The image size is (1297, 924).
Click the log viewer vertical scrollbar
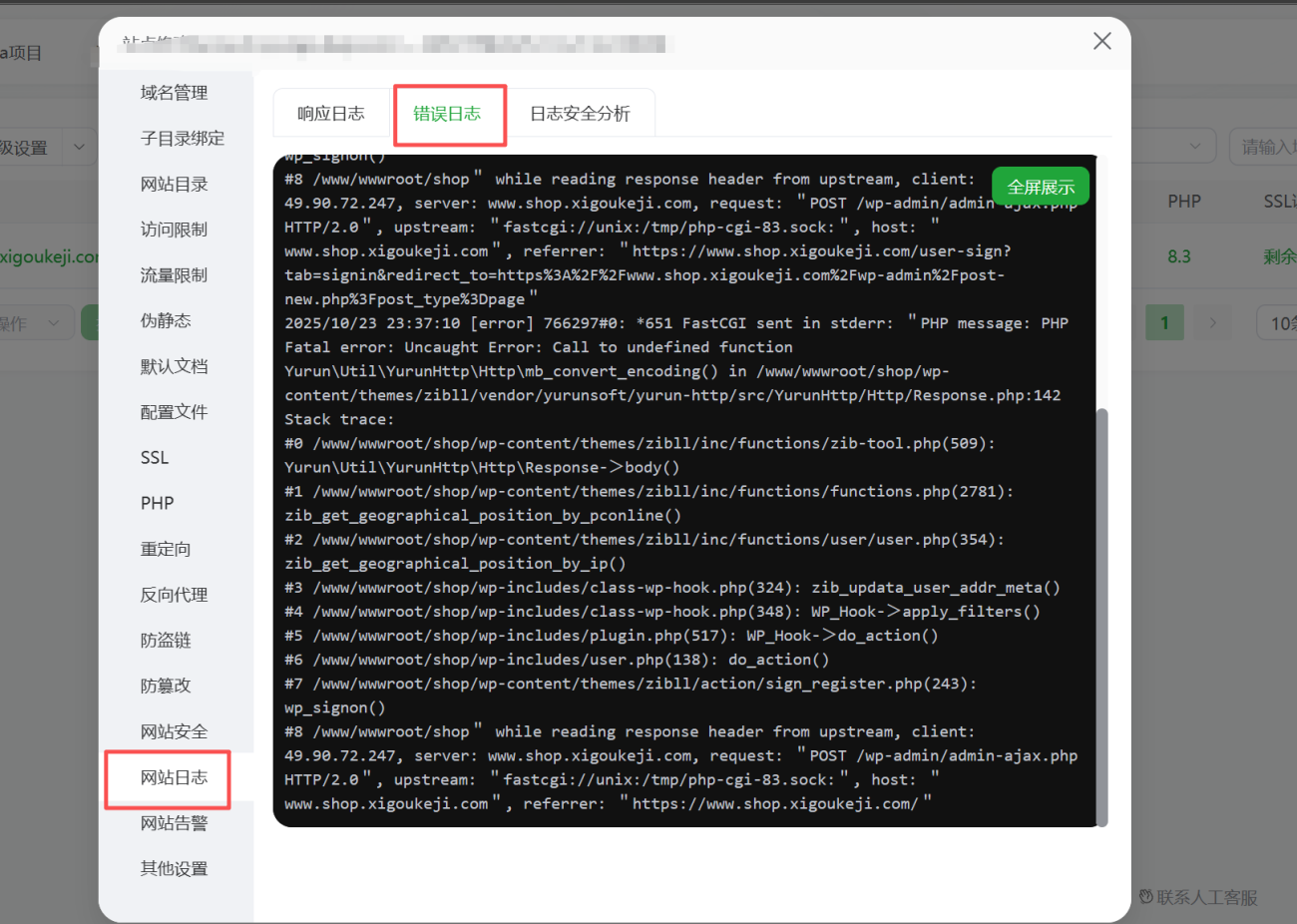point(1101,599)
